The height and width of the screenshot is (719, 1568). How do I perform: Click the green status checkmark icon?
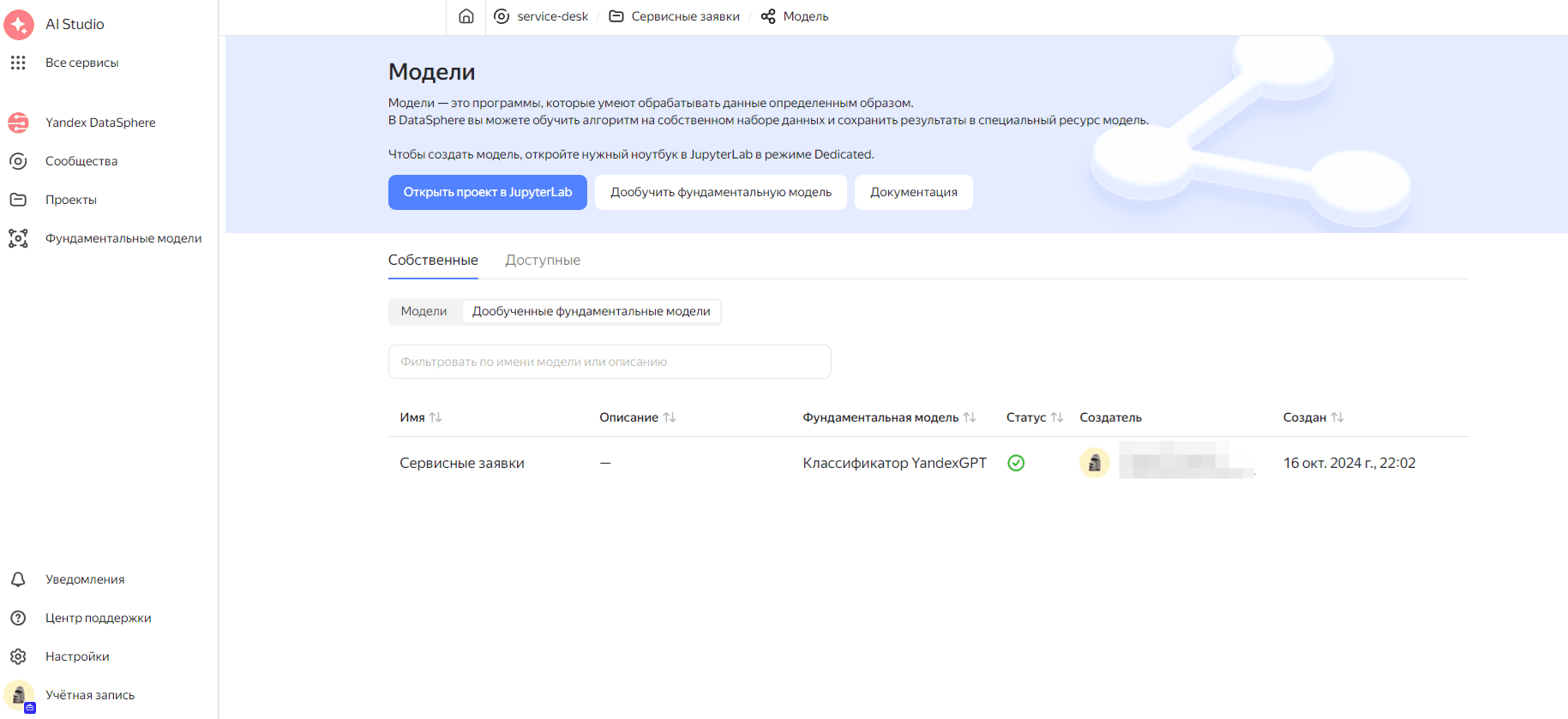pos(1016,463)
